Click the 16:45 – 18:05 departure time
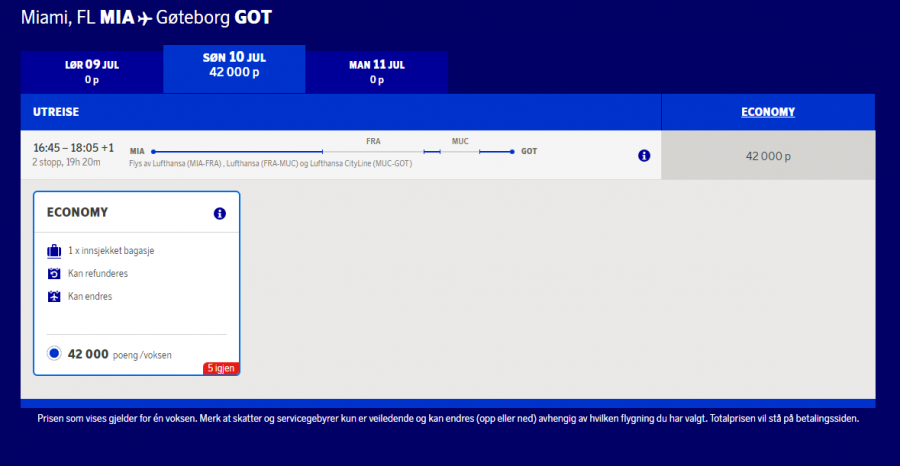This screenshot has height=466, width=900. pyautogui.click(x=73, y=147)
